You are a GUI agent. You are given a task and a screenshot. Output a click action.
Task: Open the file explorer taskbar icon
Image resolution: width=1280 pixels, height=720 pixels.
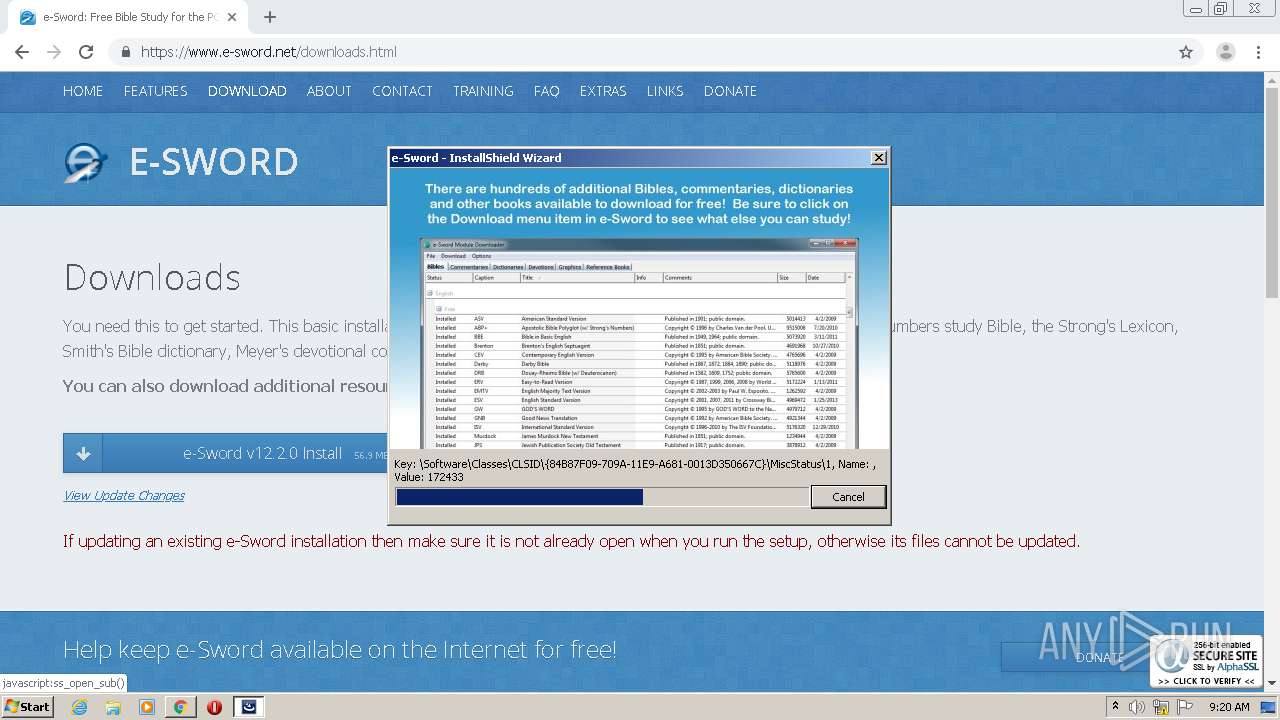click(113, 707)
